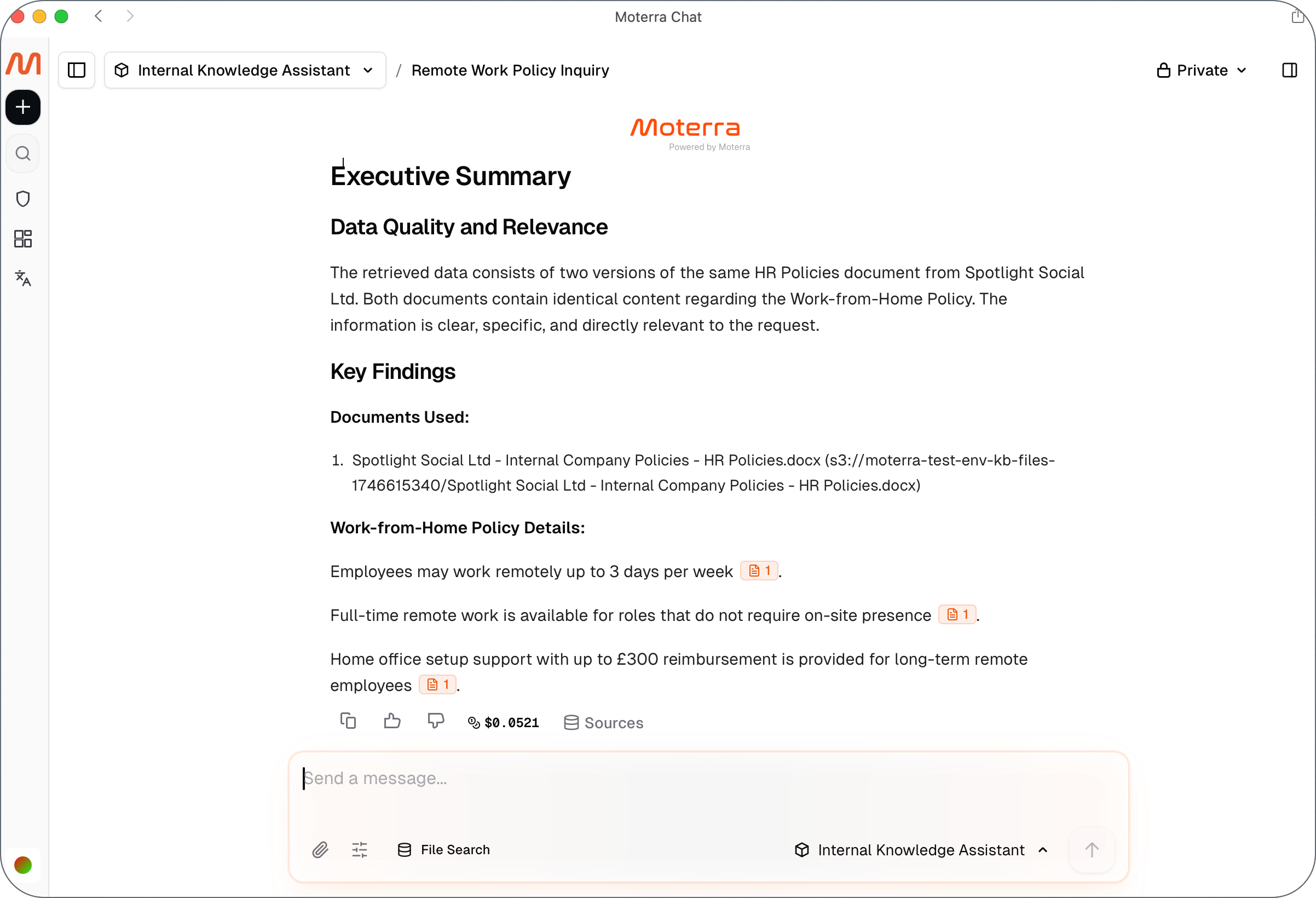Open the translate icon in sidebar
Viewport: 1316px width, 898px height.
[23, 278]
